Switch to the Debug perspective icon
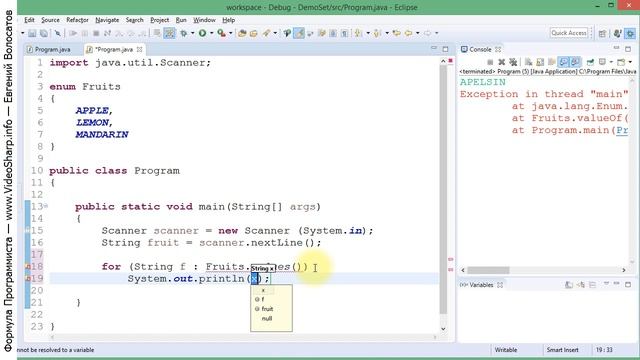 (630, 33)
